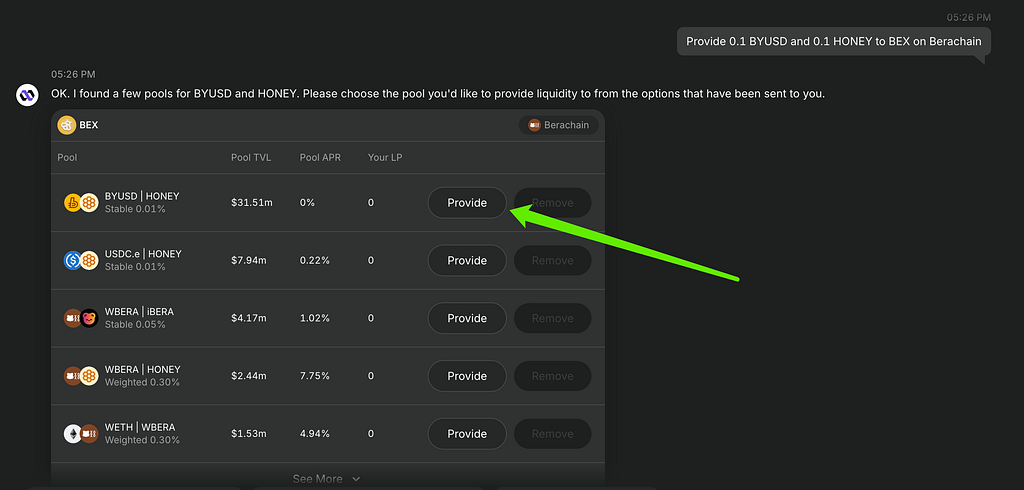Click the BYUSD | HONEY token pair icons

click(81, 203)
